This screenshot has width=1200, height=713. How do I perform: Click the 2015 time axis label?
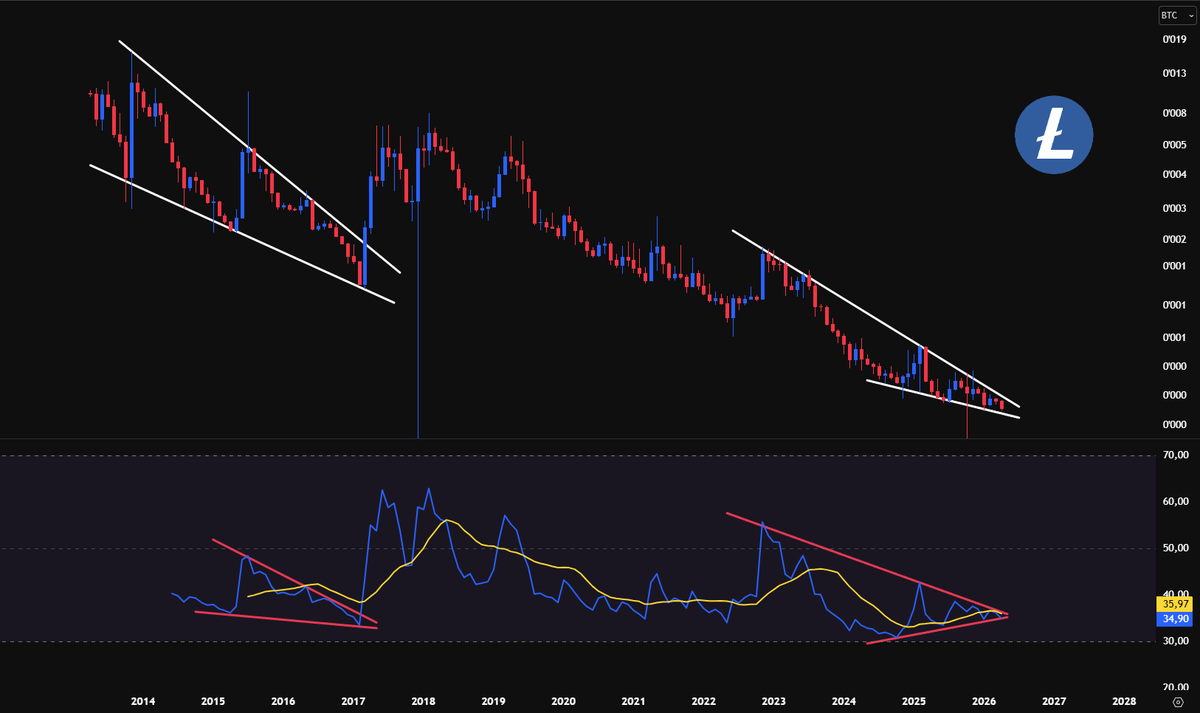[213, 702]
